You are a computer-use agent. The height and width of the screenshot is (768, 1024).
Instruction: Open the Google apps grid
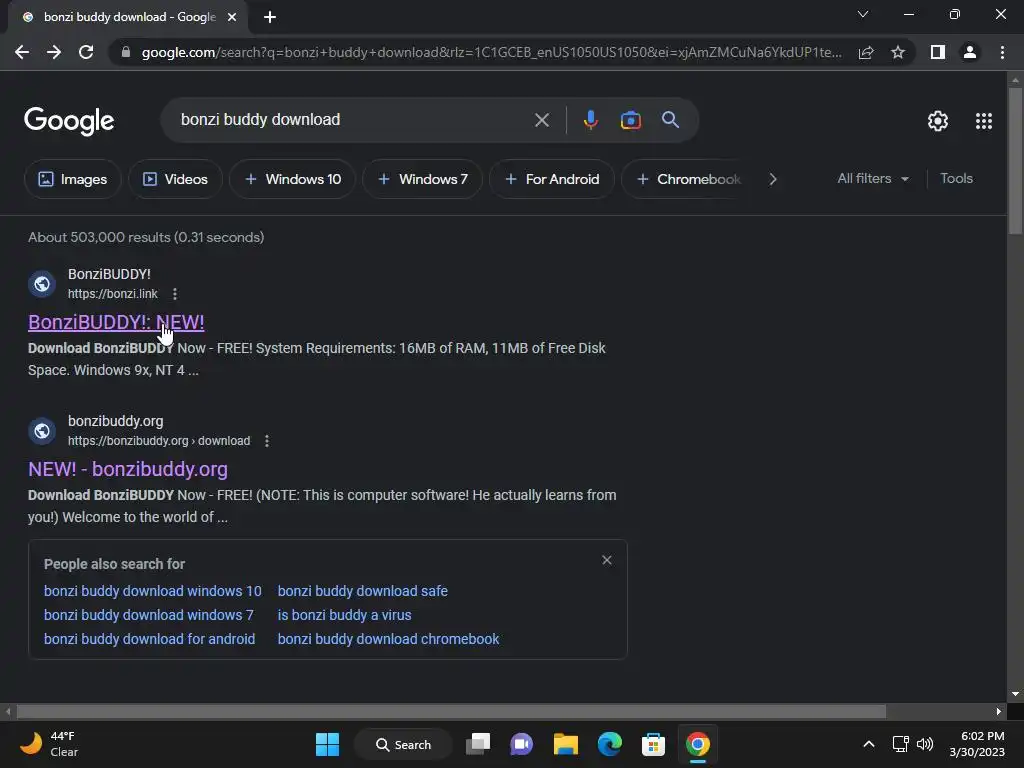click(x=984, y=121)
